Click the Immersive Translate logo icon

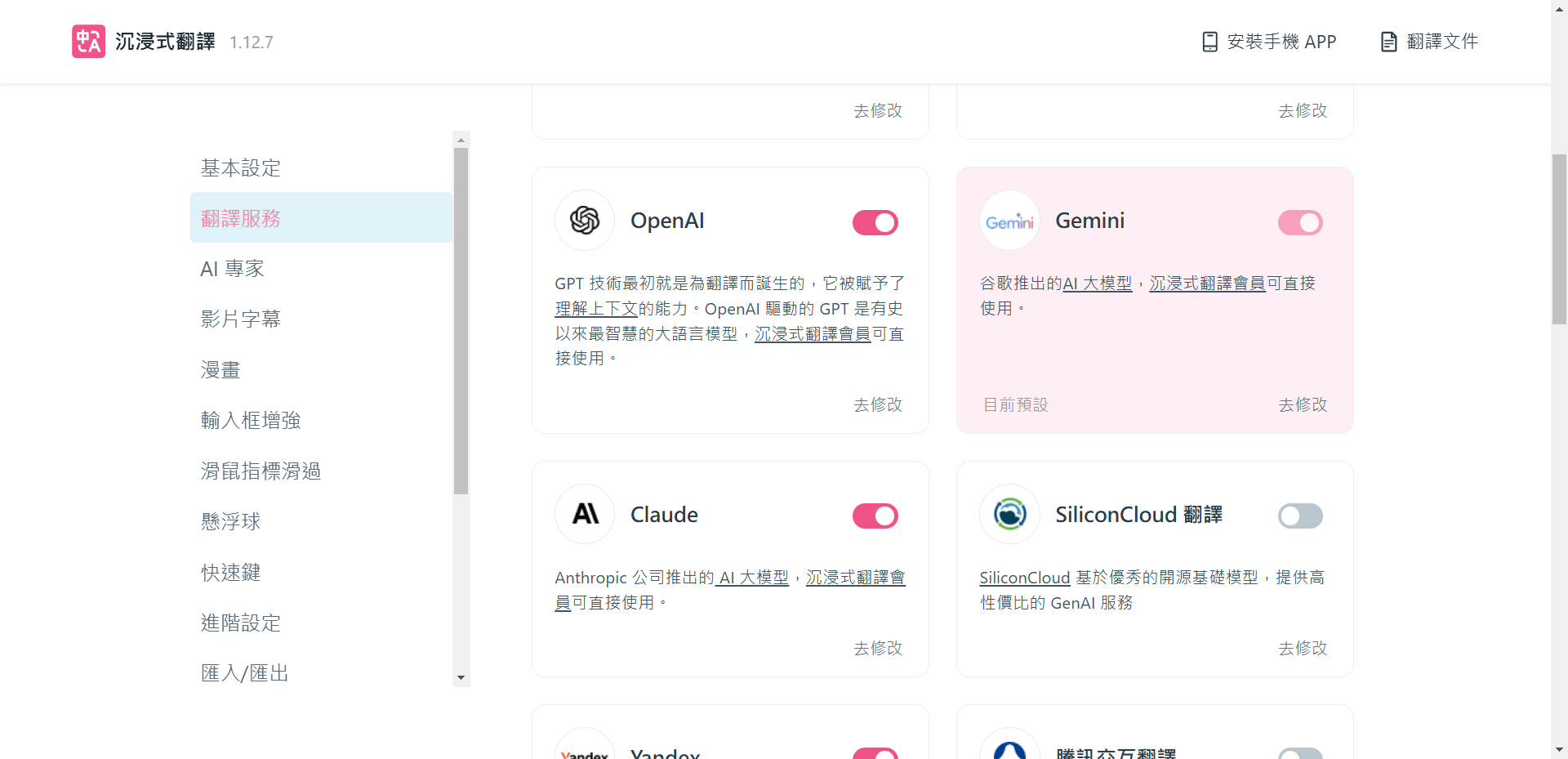tap(88, 41)
